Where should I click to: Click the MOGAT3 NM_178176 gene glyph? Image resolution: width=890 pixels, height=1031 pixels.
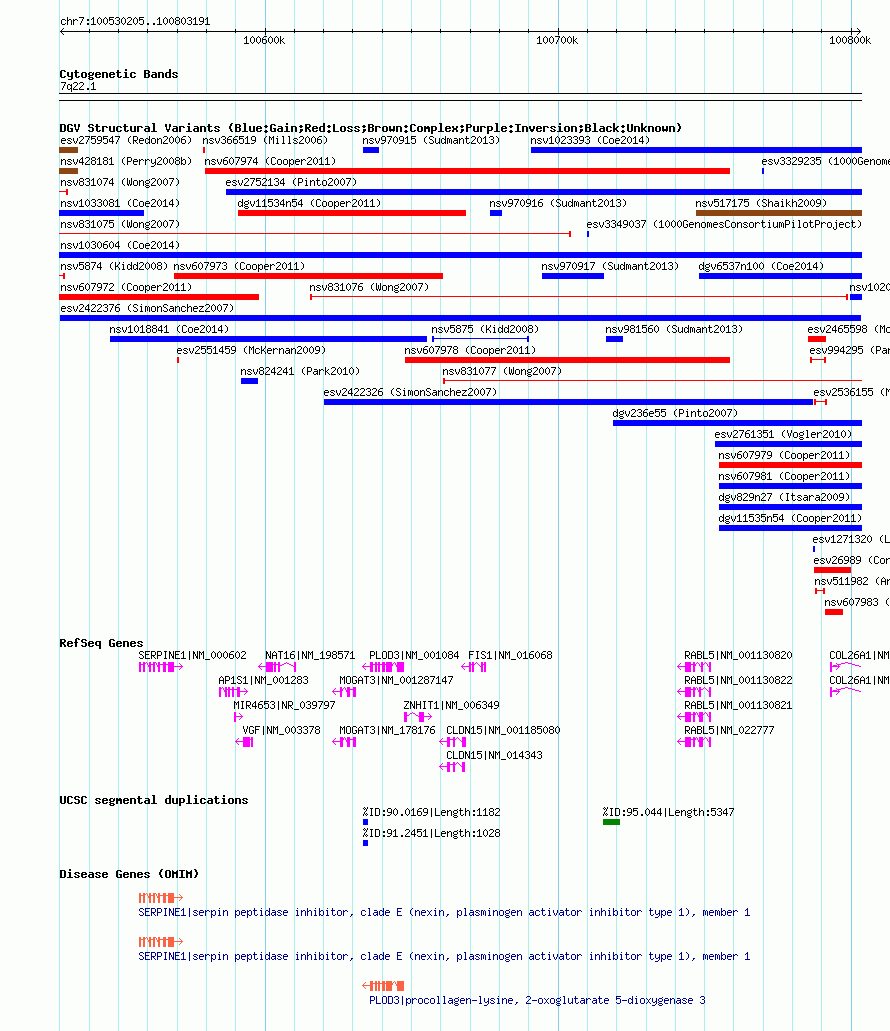(344, 742)
